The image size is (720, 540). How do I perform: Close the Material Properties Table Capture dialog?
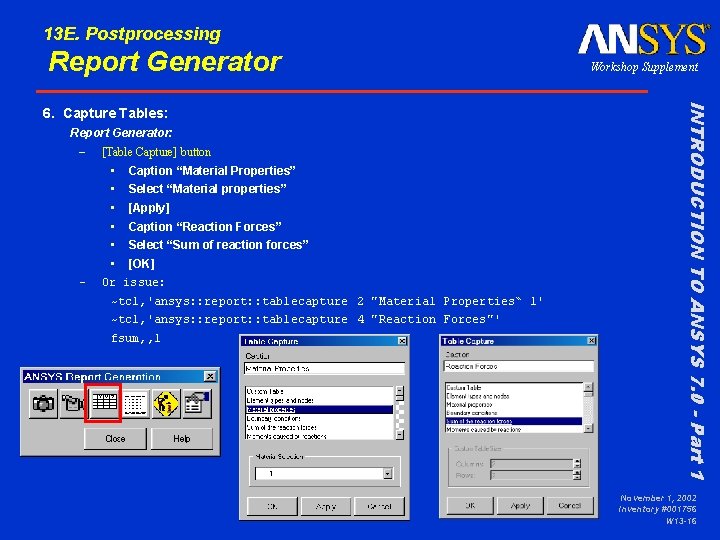402,341
